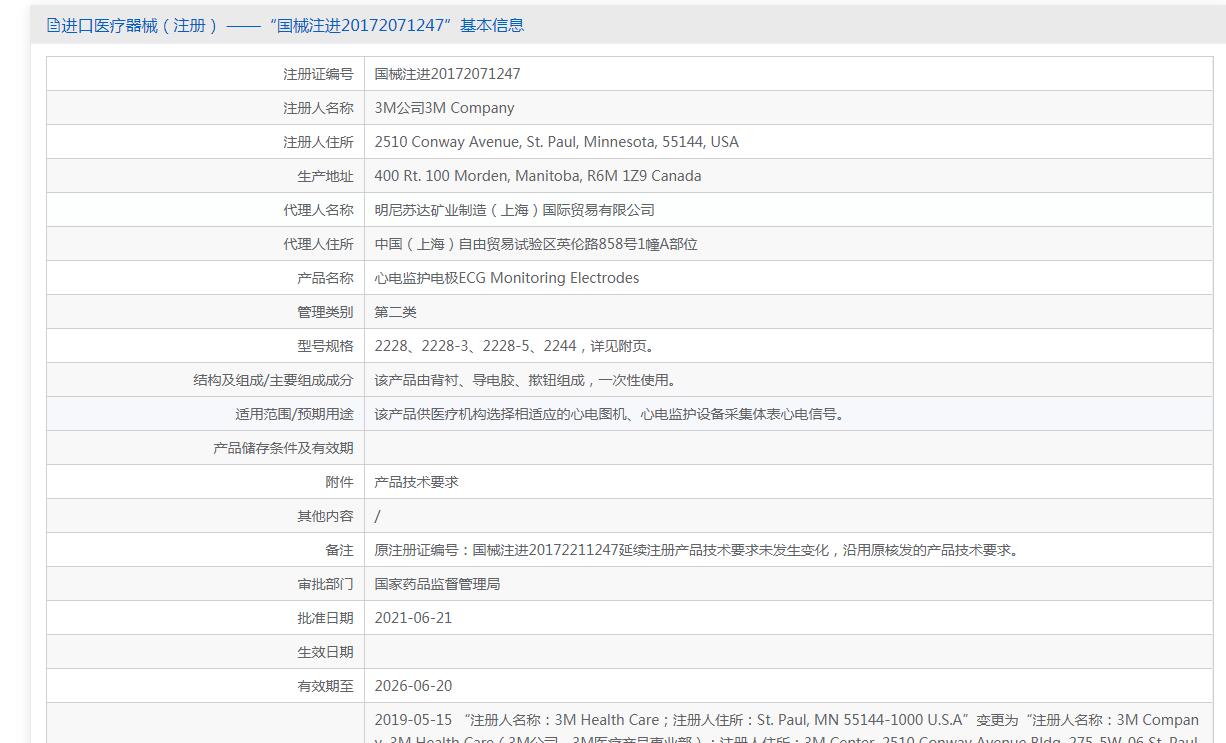Viewport: 1226px width, 743px height.
Task: Click the label '其他内容'
Action: pyautogui.click(x=325, y=516)
